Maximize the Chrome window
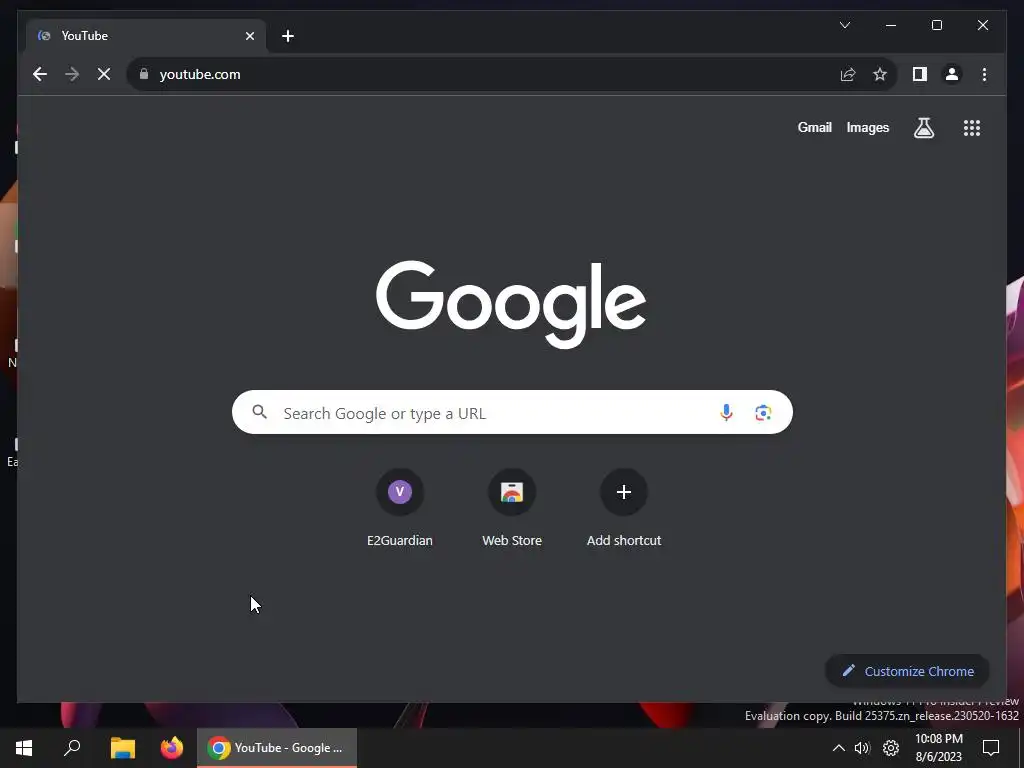Viewport: 1024px width, 768px height. 936,25
